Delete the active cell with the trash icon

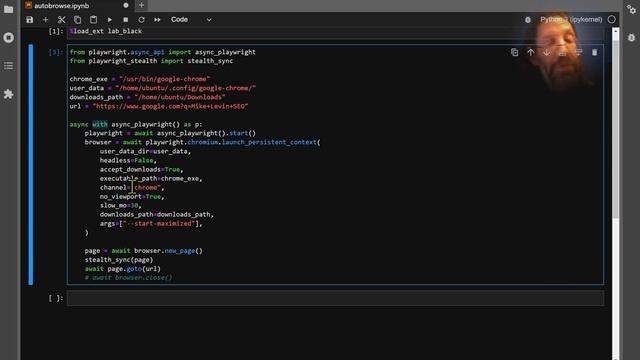(594, 52)
